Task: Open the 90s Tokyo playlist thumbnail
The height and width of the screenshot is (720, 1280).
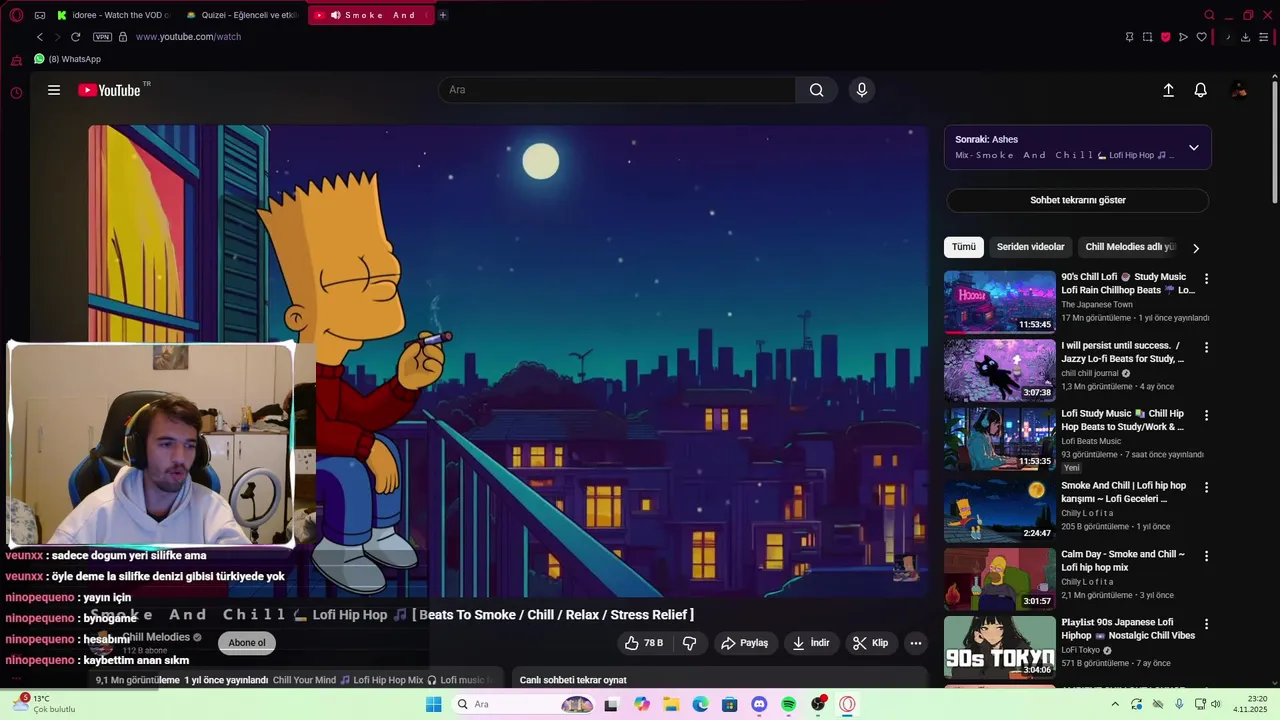Action: coord(1000,647)
